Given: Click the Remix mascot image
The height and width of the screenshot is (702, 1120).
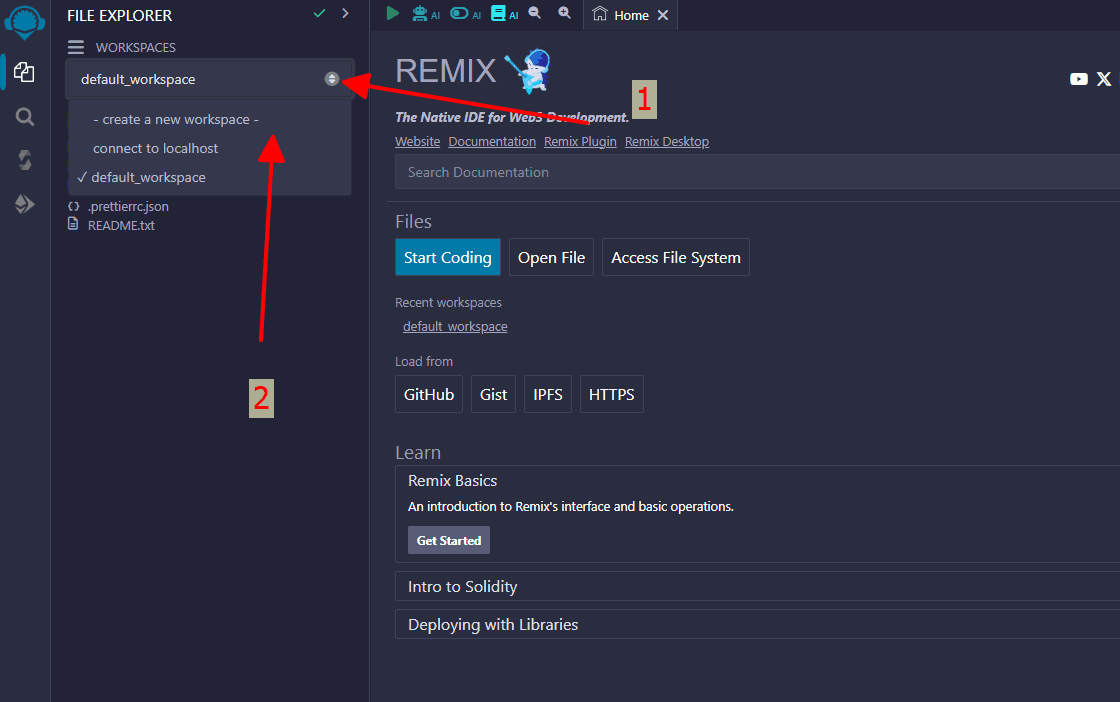Looking at the screenshot, I should (529, 71).
